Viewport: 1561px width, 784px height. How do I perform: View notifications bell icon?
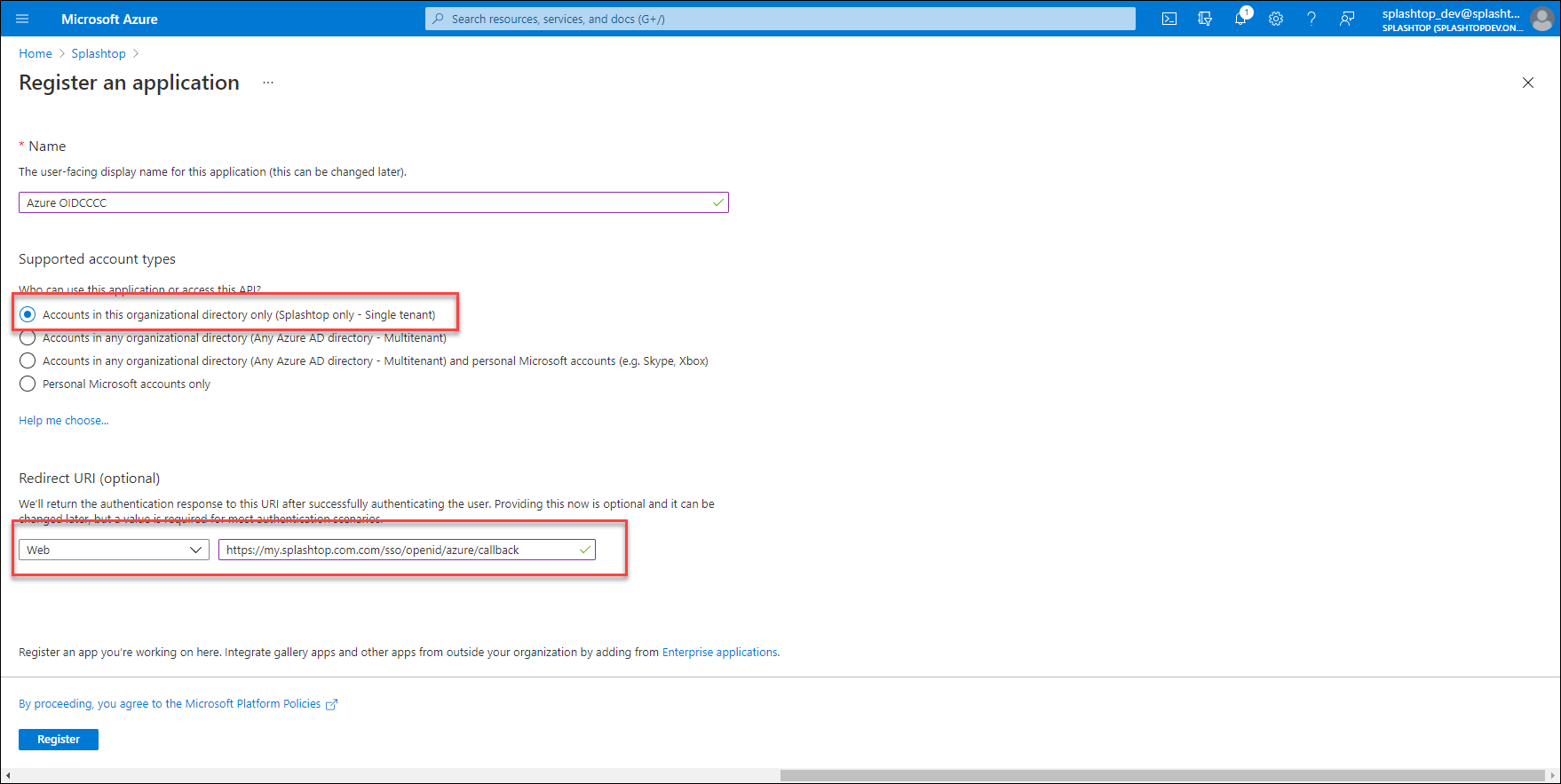point(1241,19)
